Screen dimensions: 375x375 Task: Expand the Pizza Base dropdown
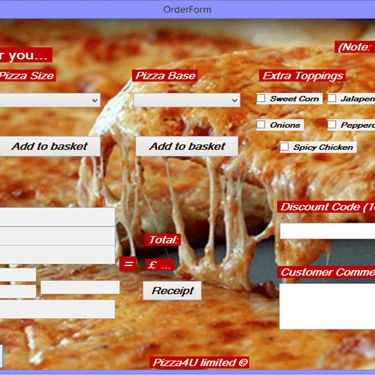click(x=187, y=100)
